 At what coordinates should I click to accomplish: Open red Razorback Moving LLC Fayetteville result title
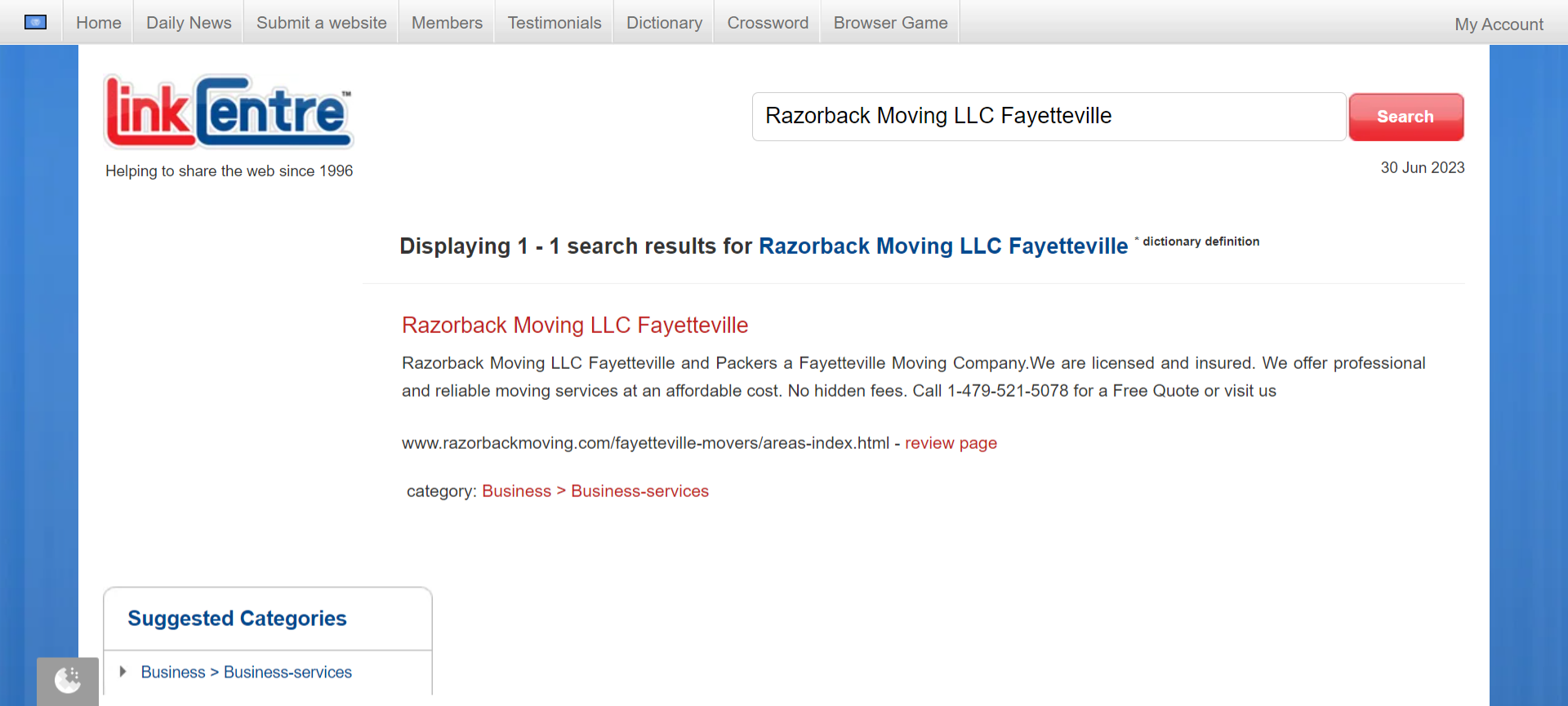575,325
